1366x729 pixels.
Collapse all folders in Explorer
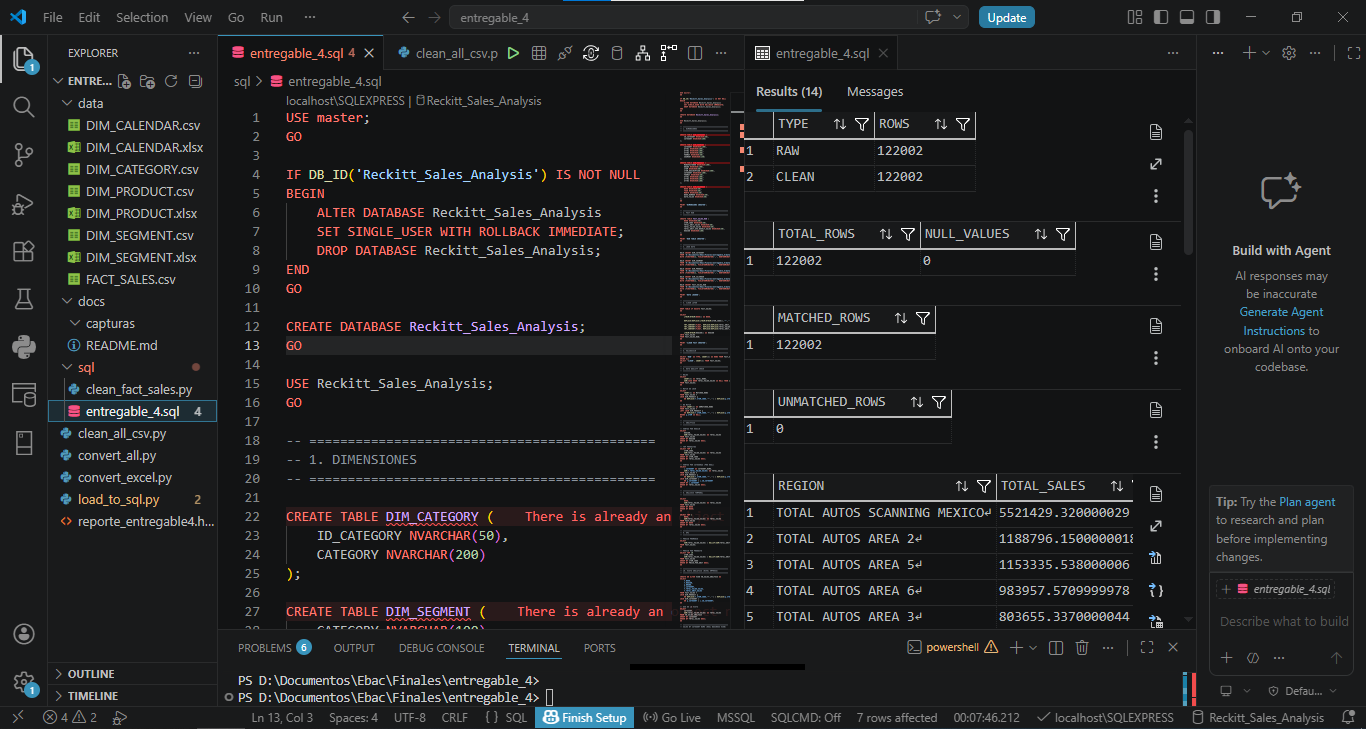(195, 81)
